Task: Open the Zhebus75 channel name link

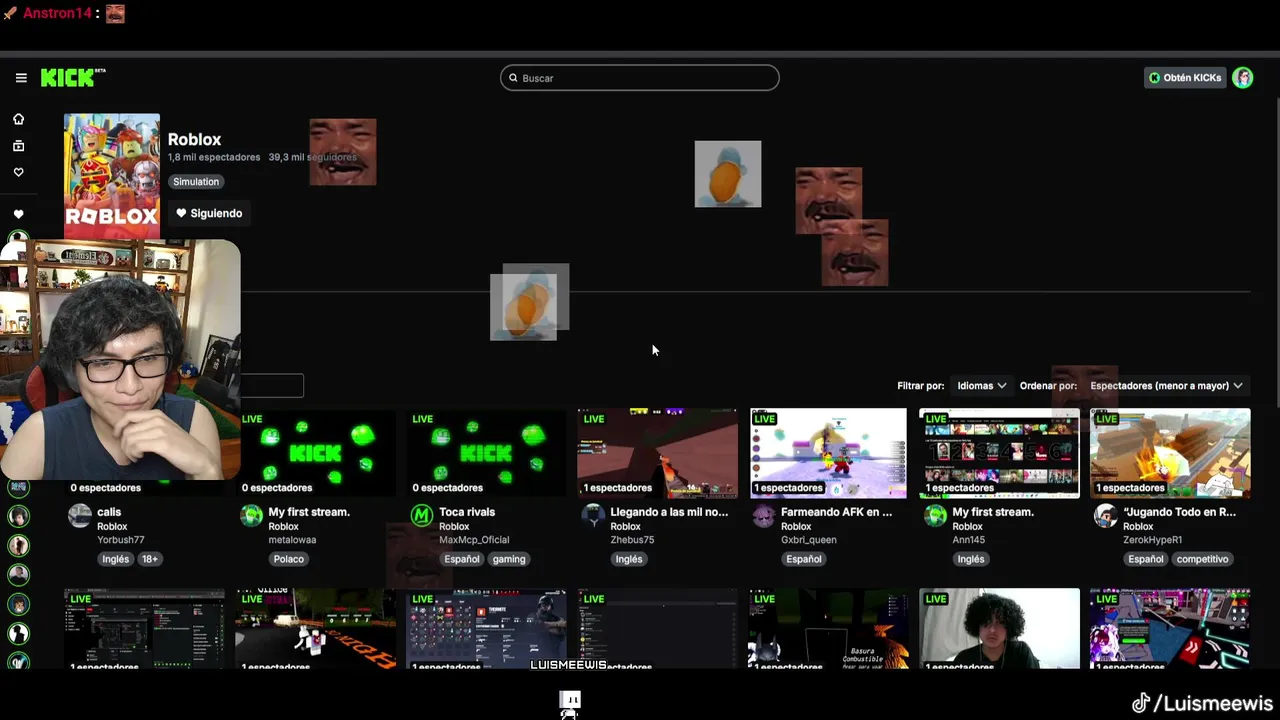Action: [x=632, y=540]
